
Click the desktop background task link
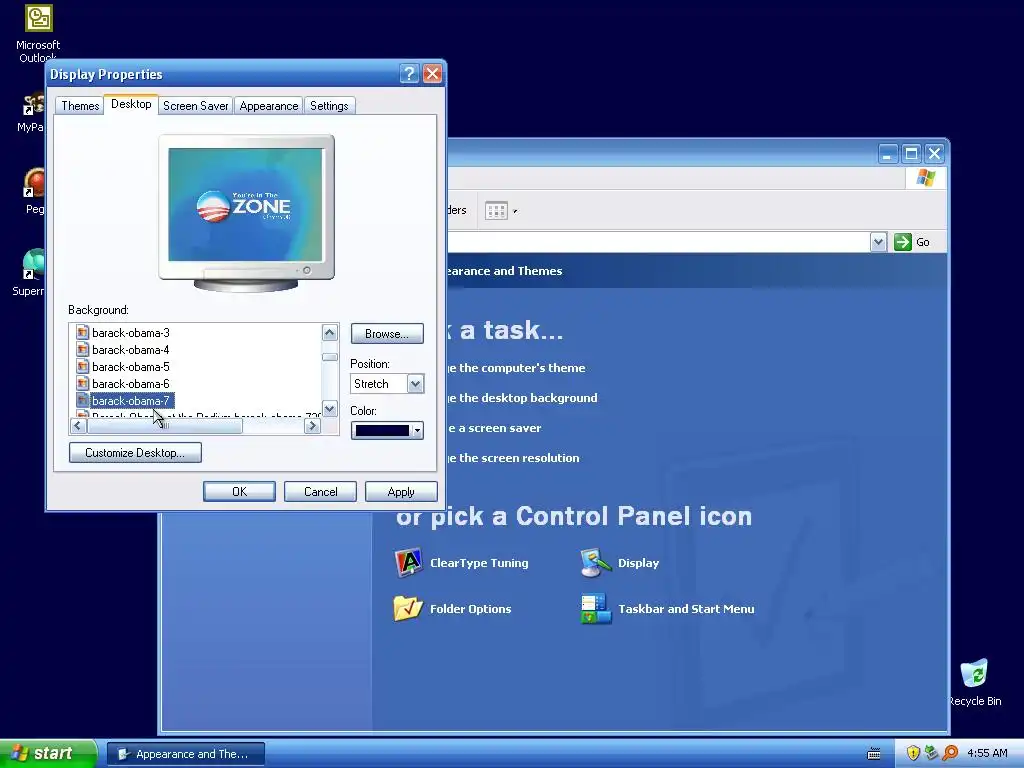pyautogui.click(x=522, y=398)
